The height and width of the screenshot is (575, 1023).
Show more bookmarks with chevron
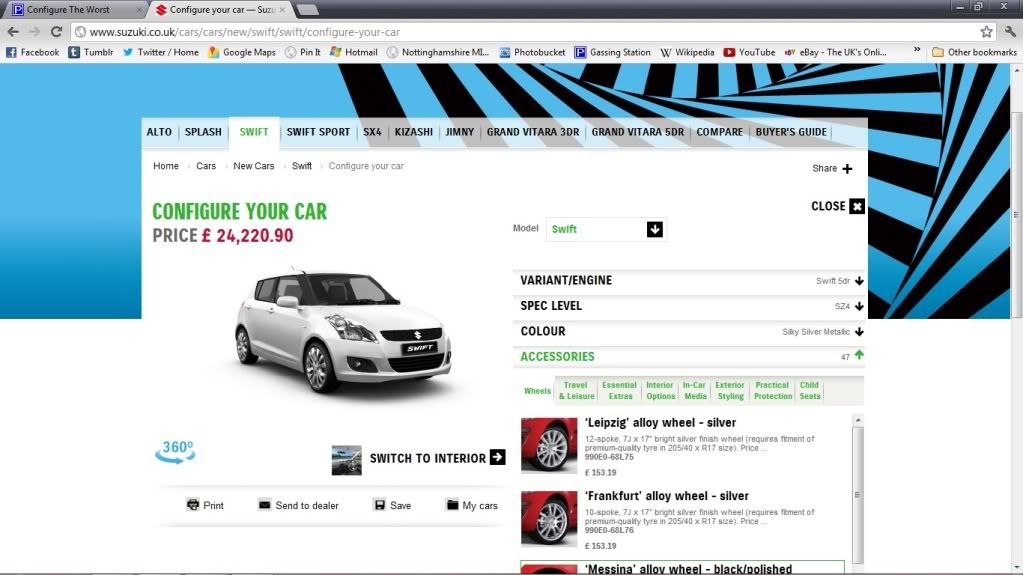(x=917, y=50)
